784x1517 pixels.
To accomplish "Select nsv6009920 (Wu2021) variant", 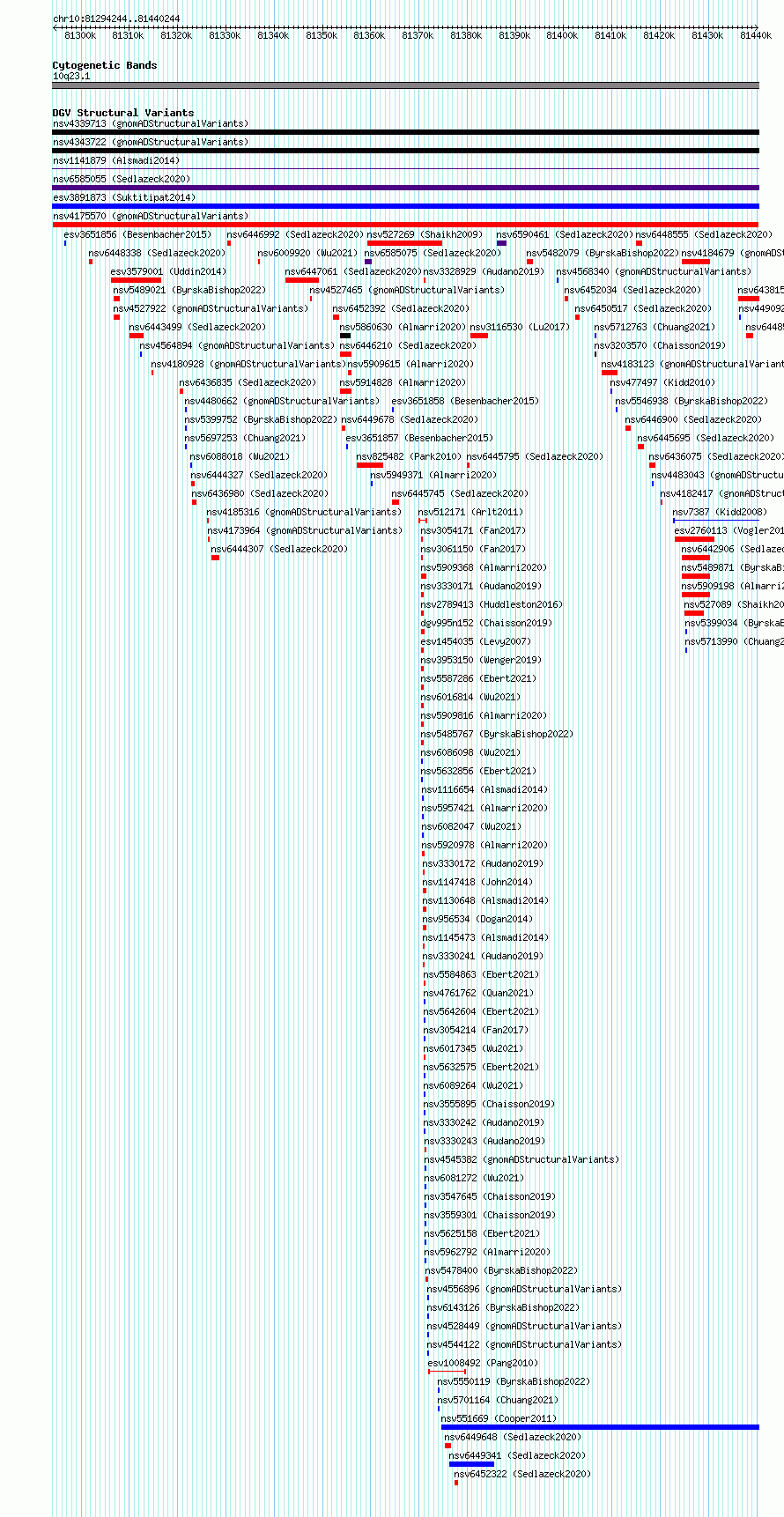I will pos(307,253).
